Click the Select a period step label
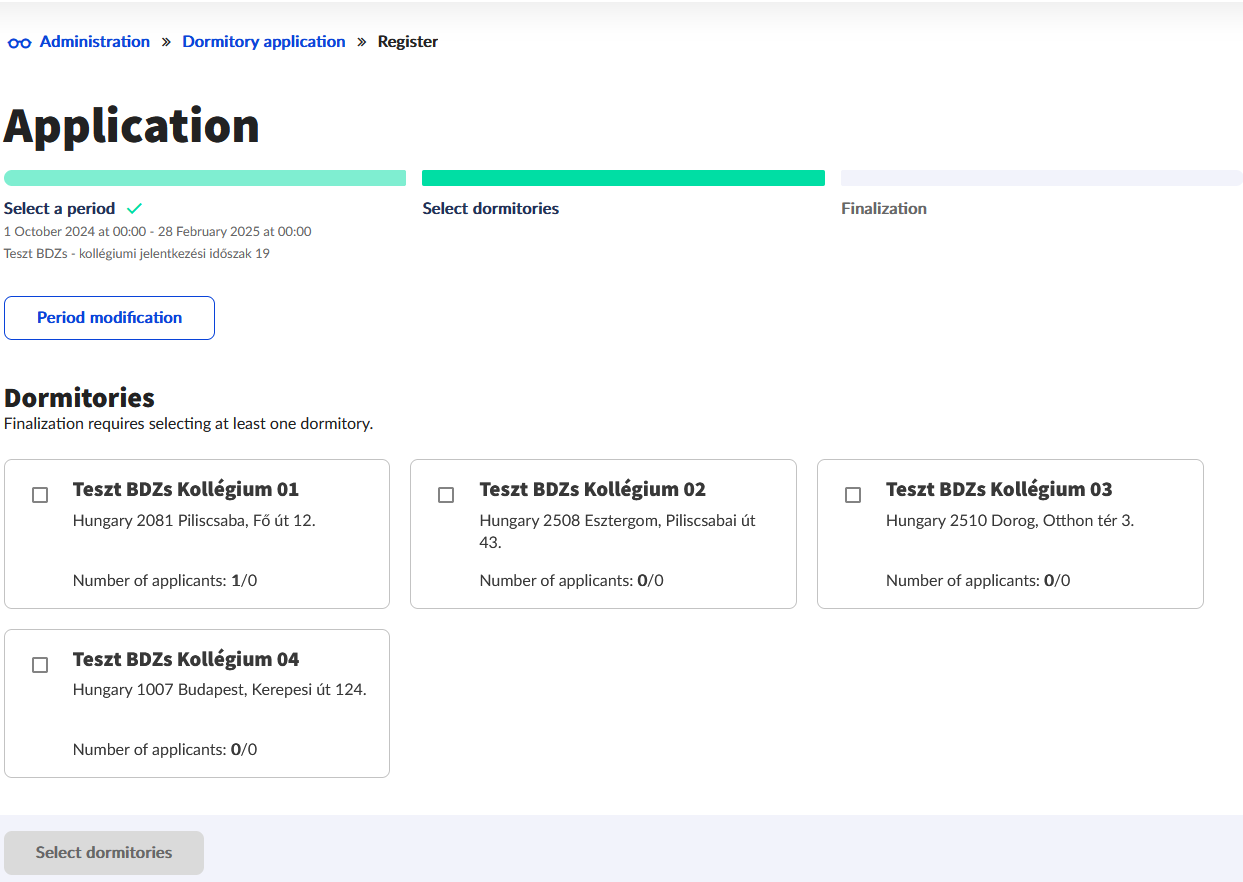Image resolution: width=1243 pixels, height=882 pixels. coord(60,209)
